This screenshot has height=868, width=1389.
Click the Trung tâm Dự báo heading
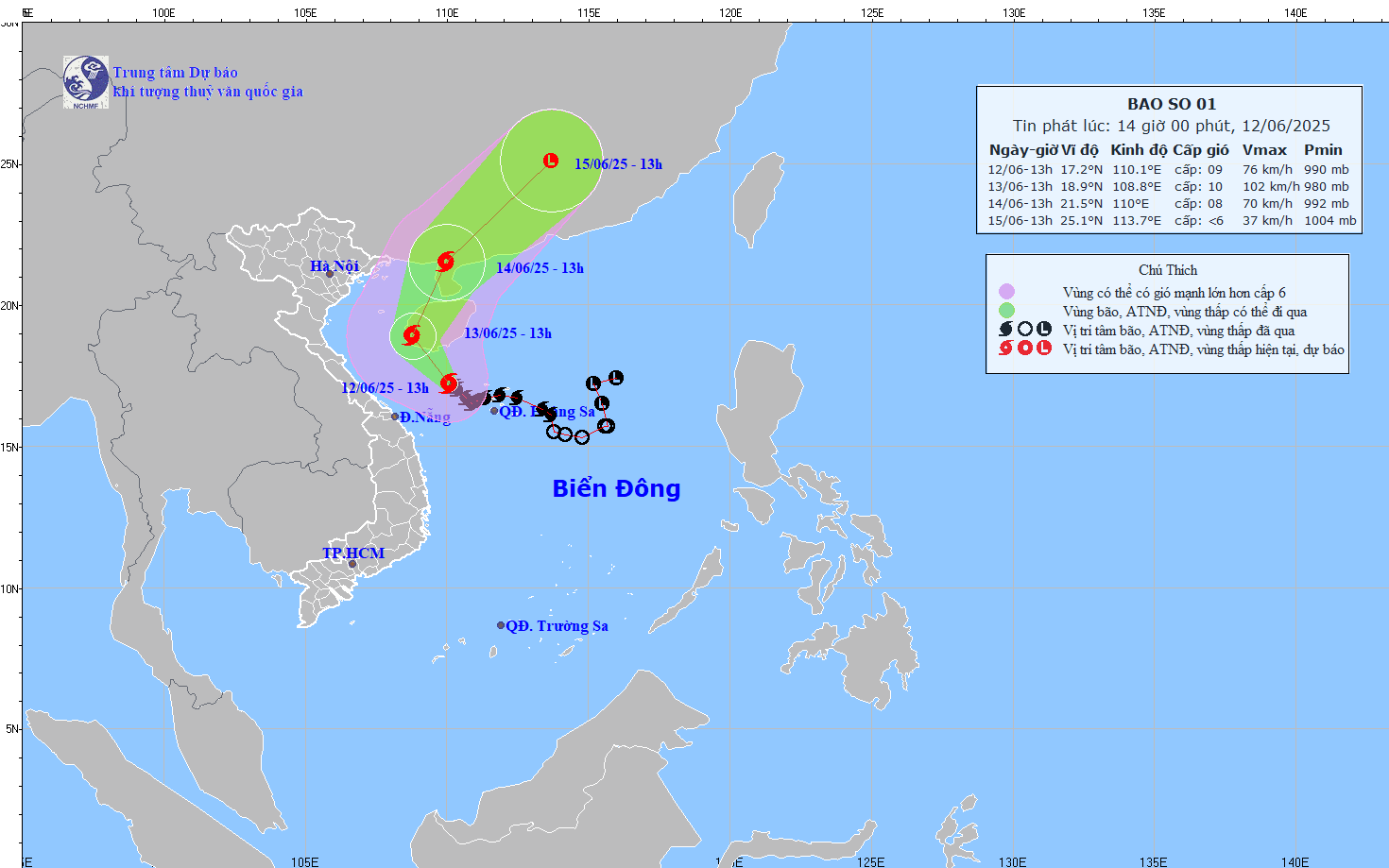coord(176,73)
